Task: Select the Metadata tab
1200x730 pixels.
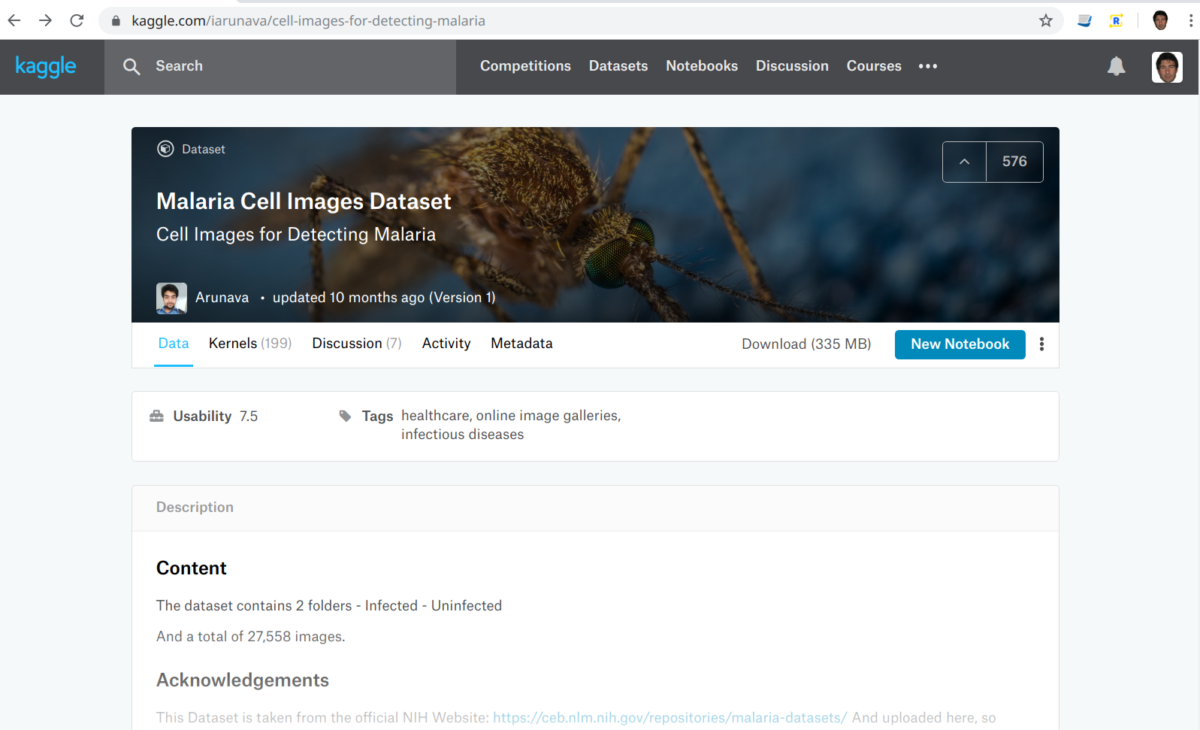Action: point(521,343)
